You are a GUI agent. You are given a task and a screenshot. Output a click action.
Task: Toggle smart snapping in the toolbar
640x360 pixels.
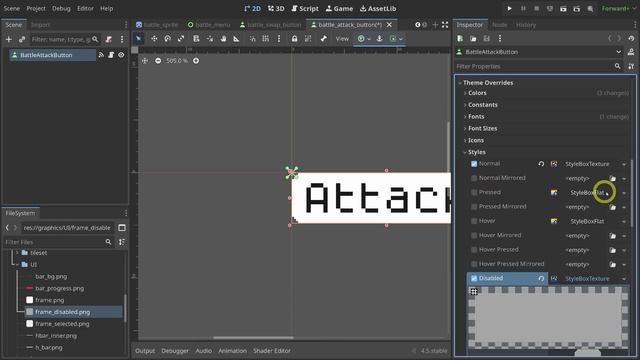[252, 39]
